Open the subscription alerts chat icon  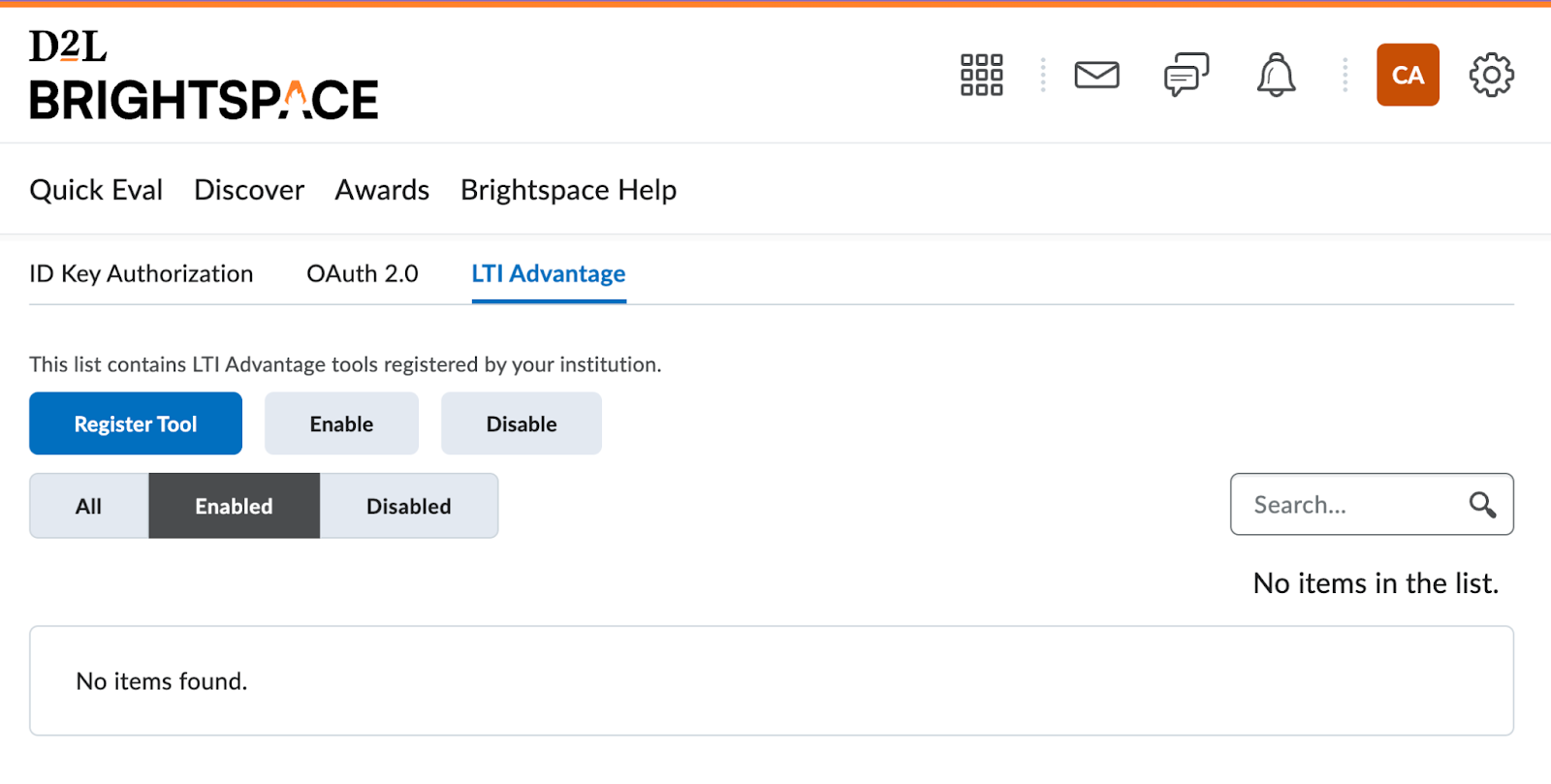pos(1187,75)
